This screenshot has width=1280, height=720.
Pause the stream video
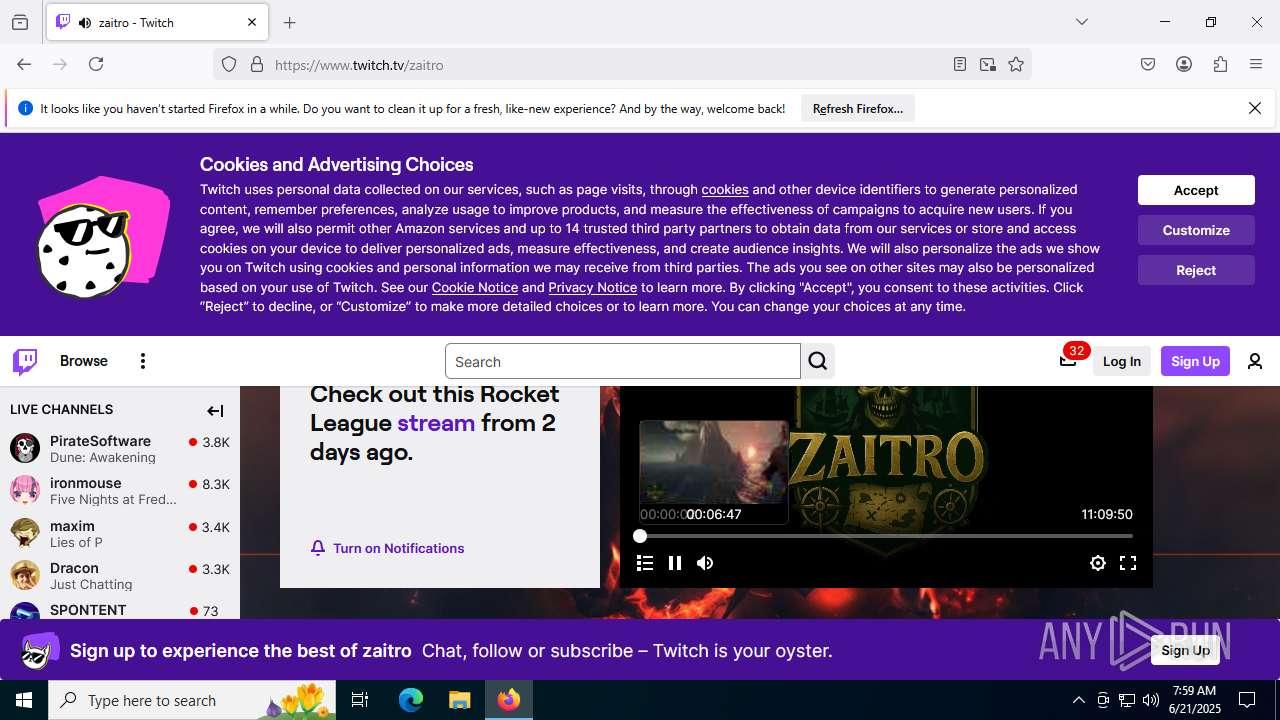click(x=675, y=563)
